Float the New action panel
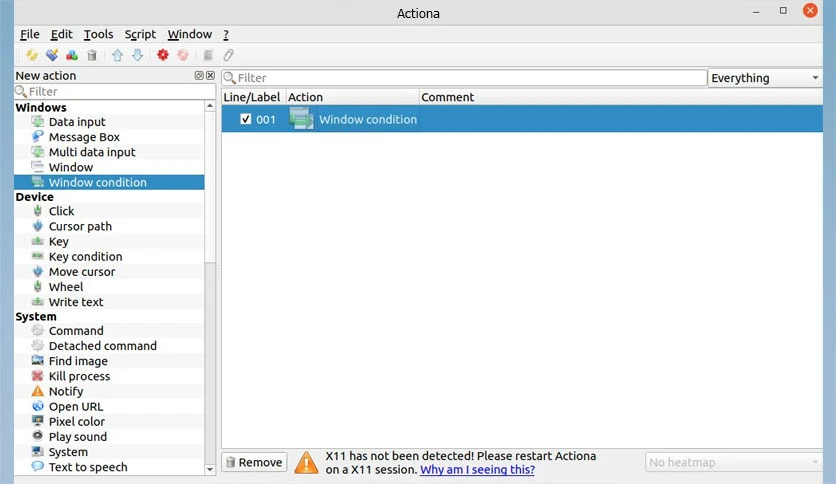This screenshot has width=836, height=484. (199, 76)
